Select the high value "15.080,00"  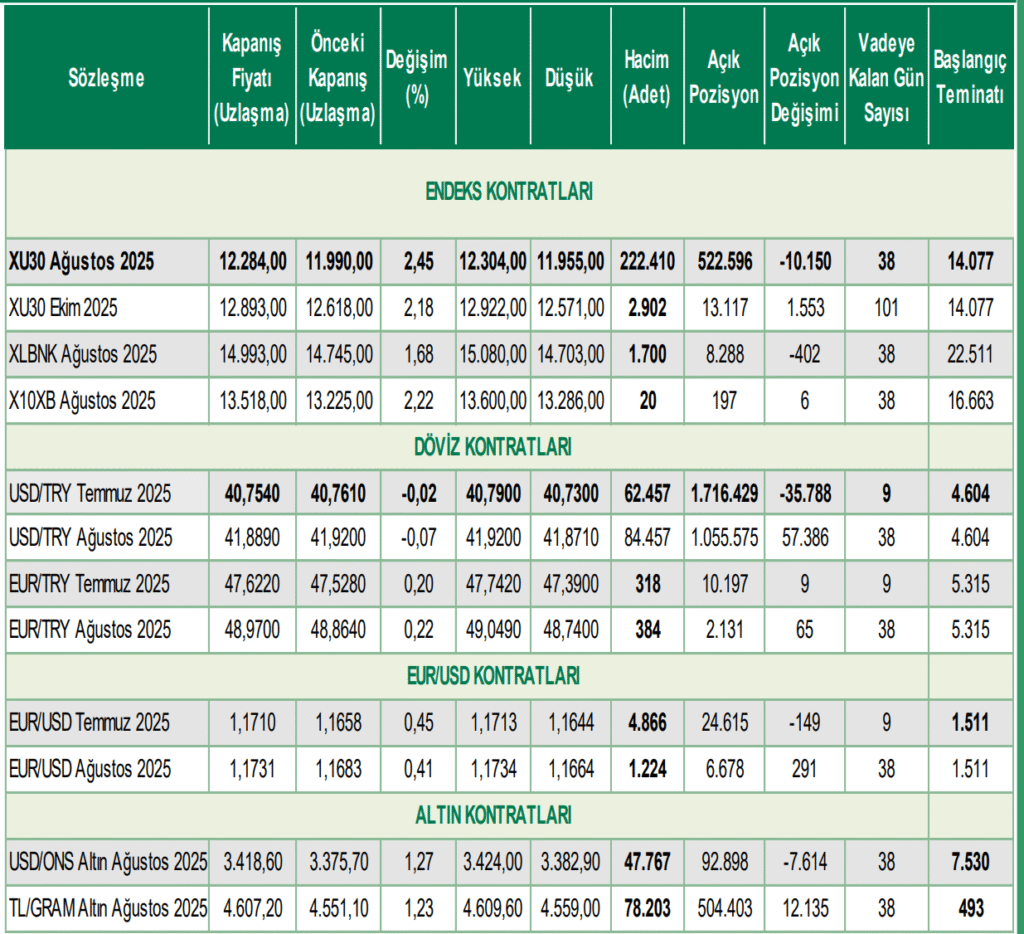tap(492, 355)
